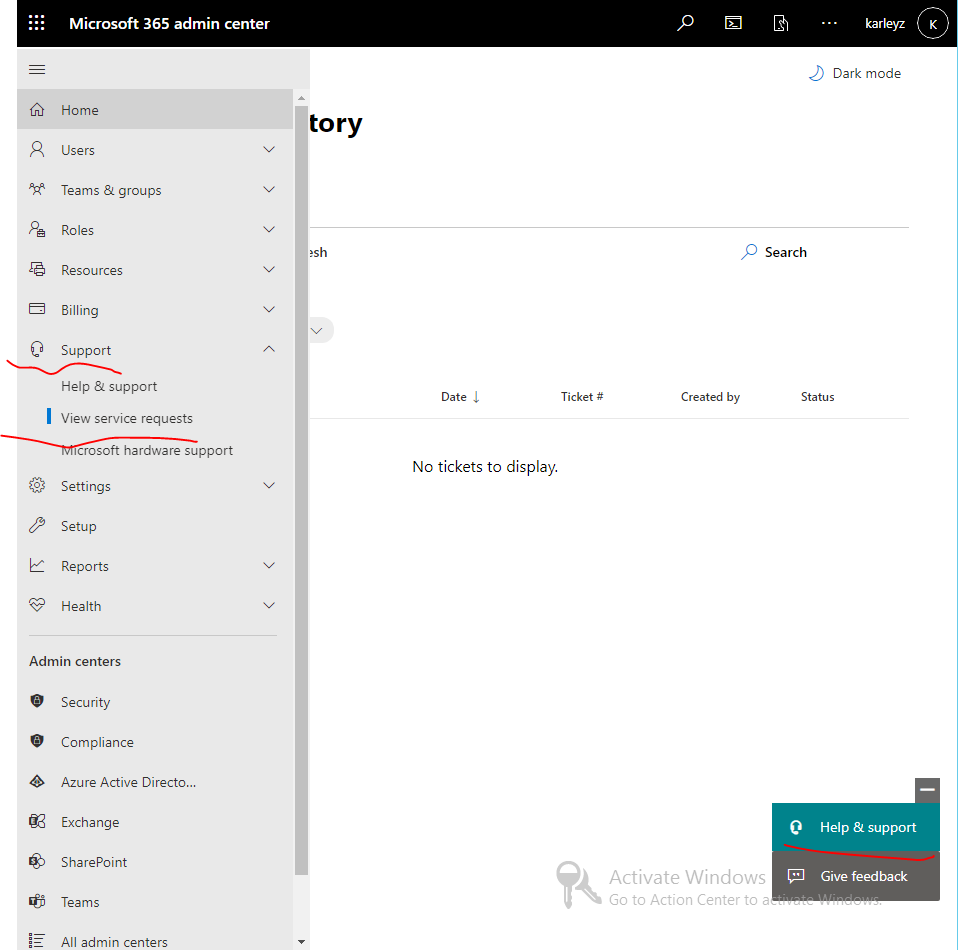Click the All admin centers list icon
958x950 pixels.
pyautogui.click(x=37, y=941)
